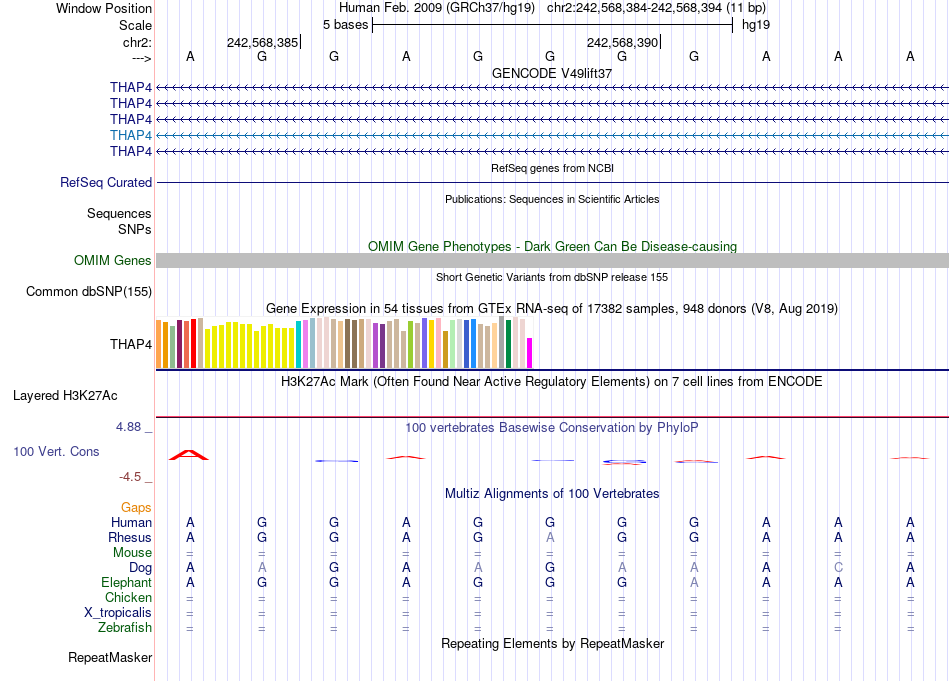950x681 pixels.
Task: Select the Elephant alignment row label
Action: 126,582
